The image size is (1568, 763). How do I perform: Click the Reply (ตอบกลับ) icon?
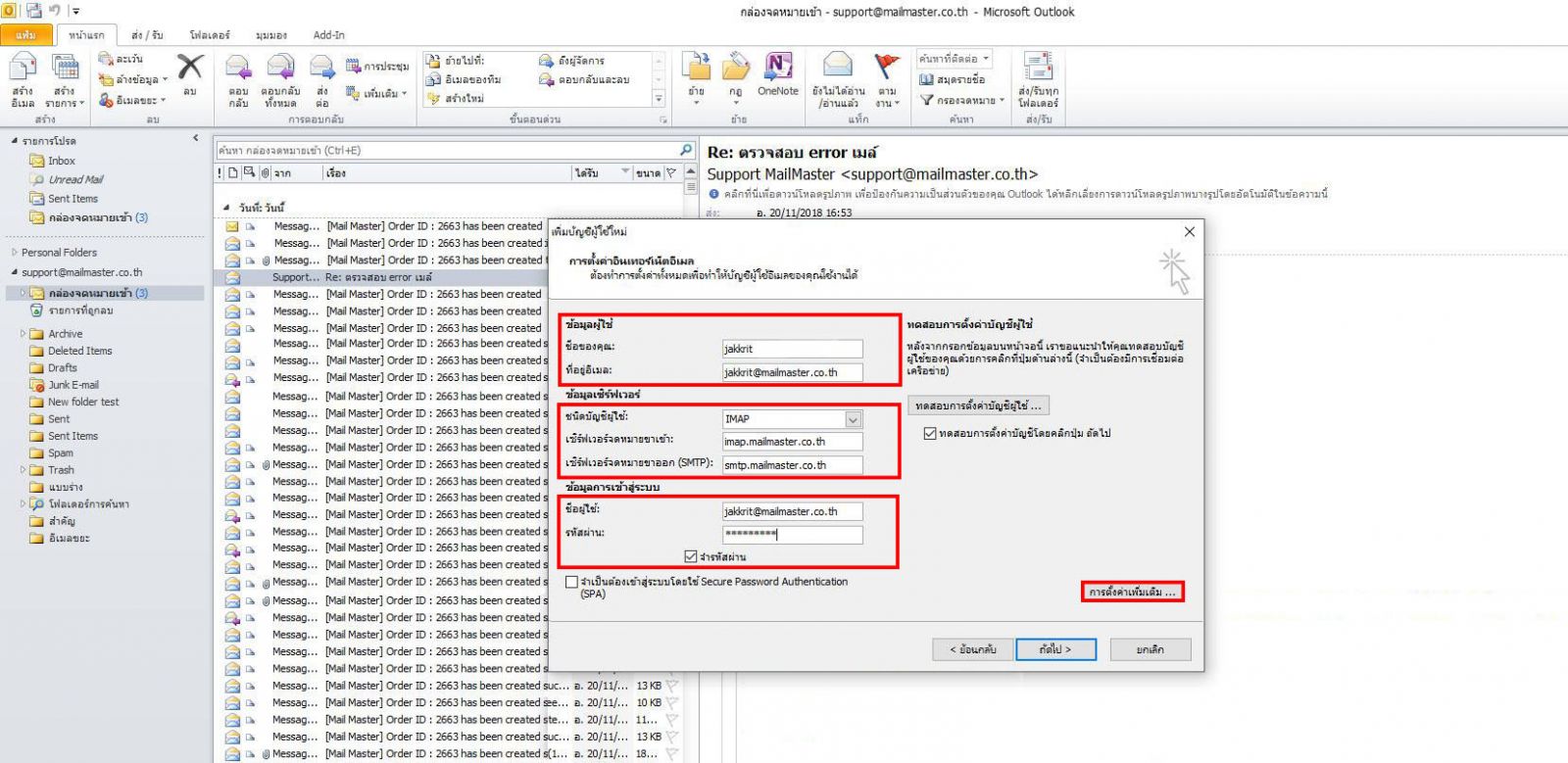coord(238,68)
